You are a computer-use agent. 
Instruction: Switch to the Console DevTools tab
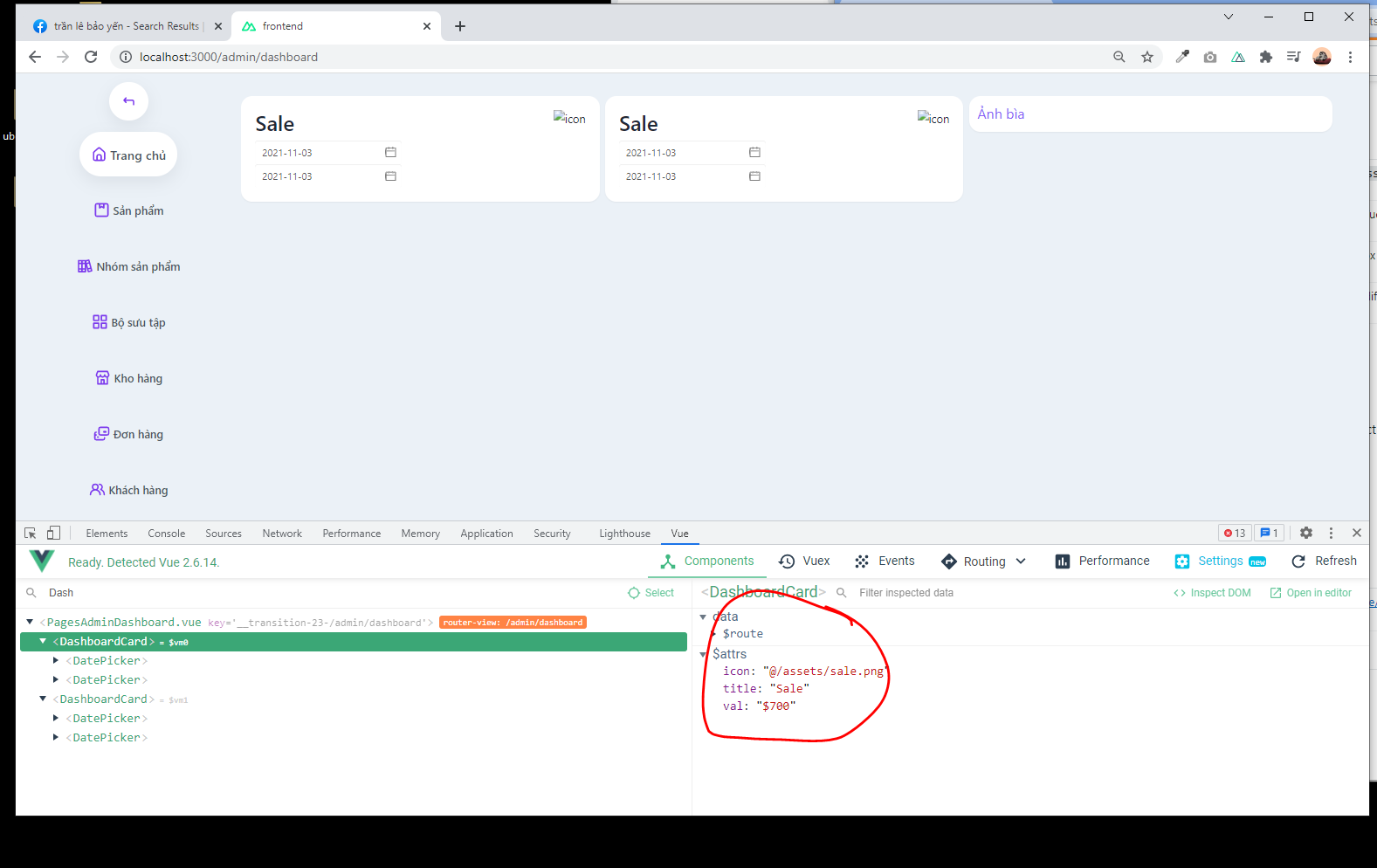click(166, 534)
